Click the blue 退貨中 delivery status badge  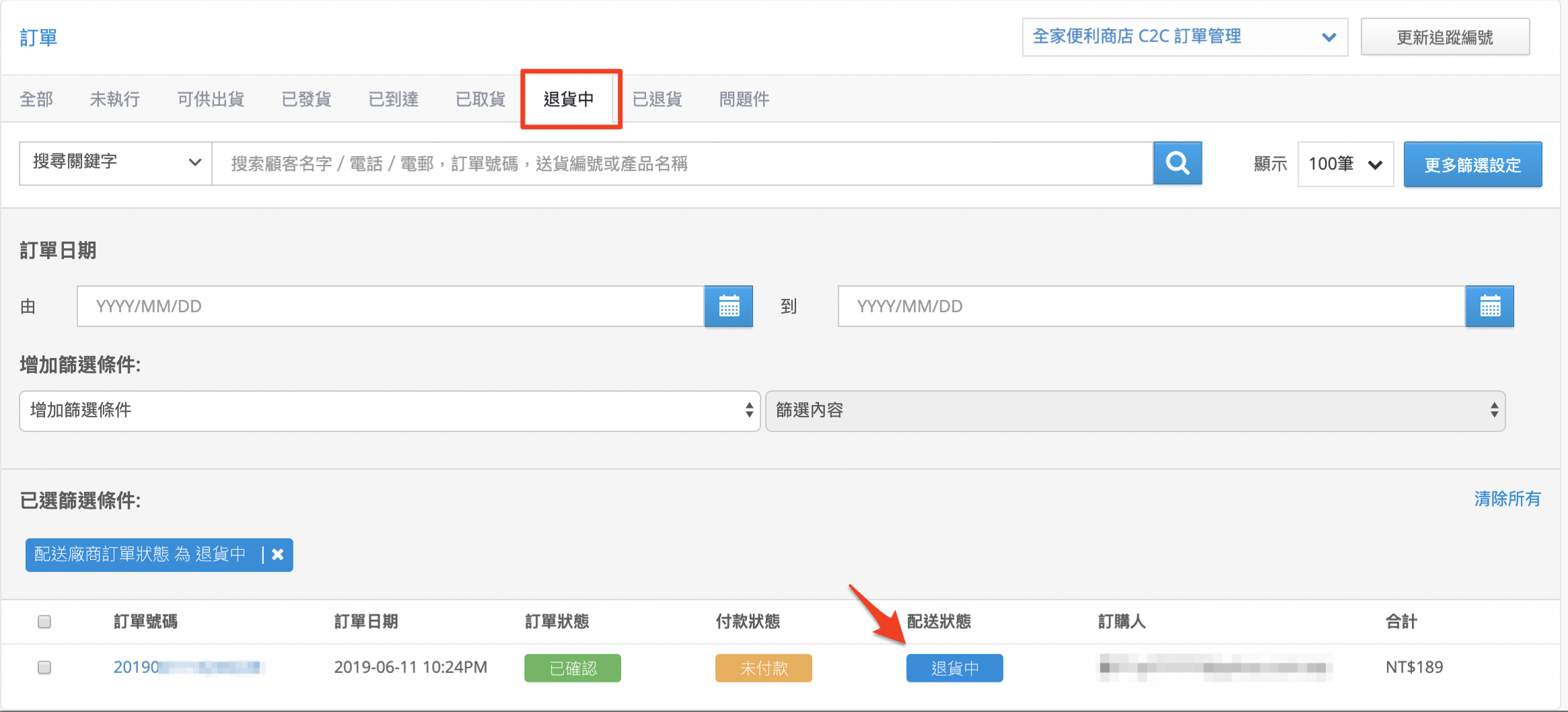tap(954, 668)
